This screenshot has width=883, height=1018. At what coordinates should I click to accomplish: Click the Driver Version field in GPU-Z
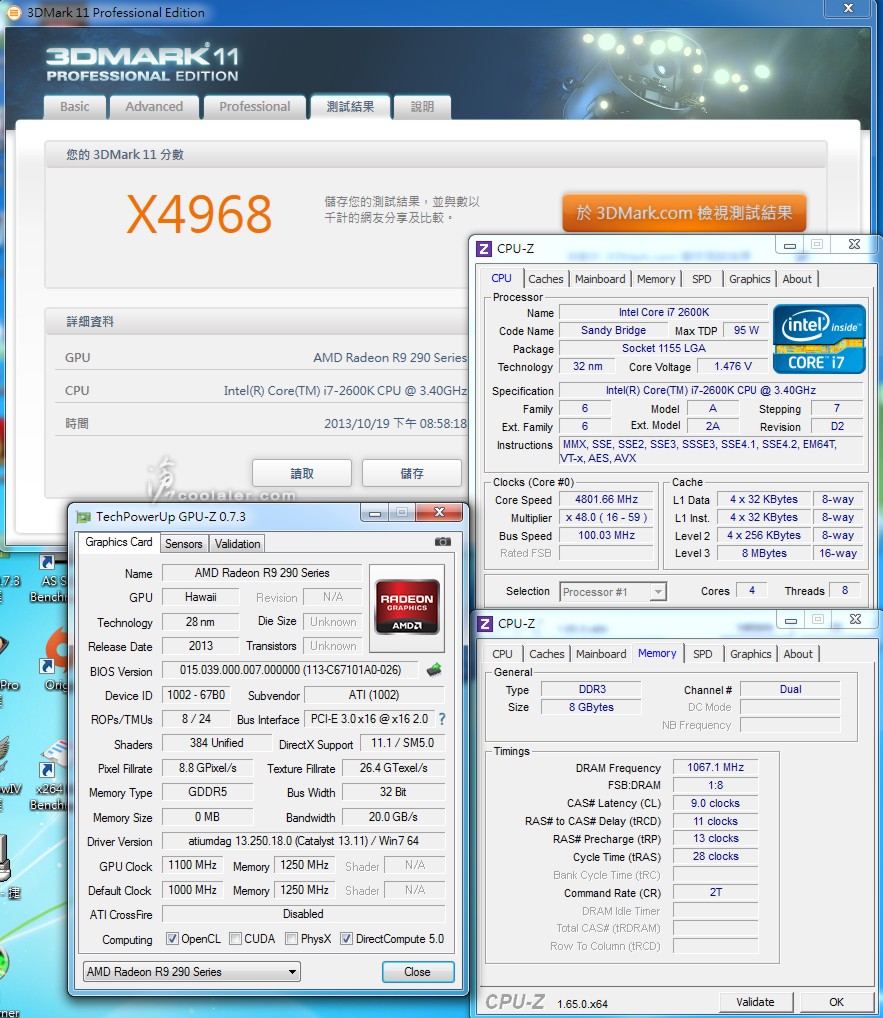[303, 841]
